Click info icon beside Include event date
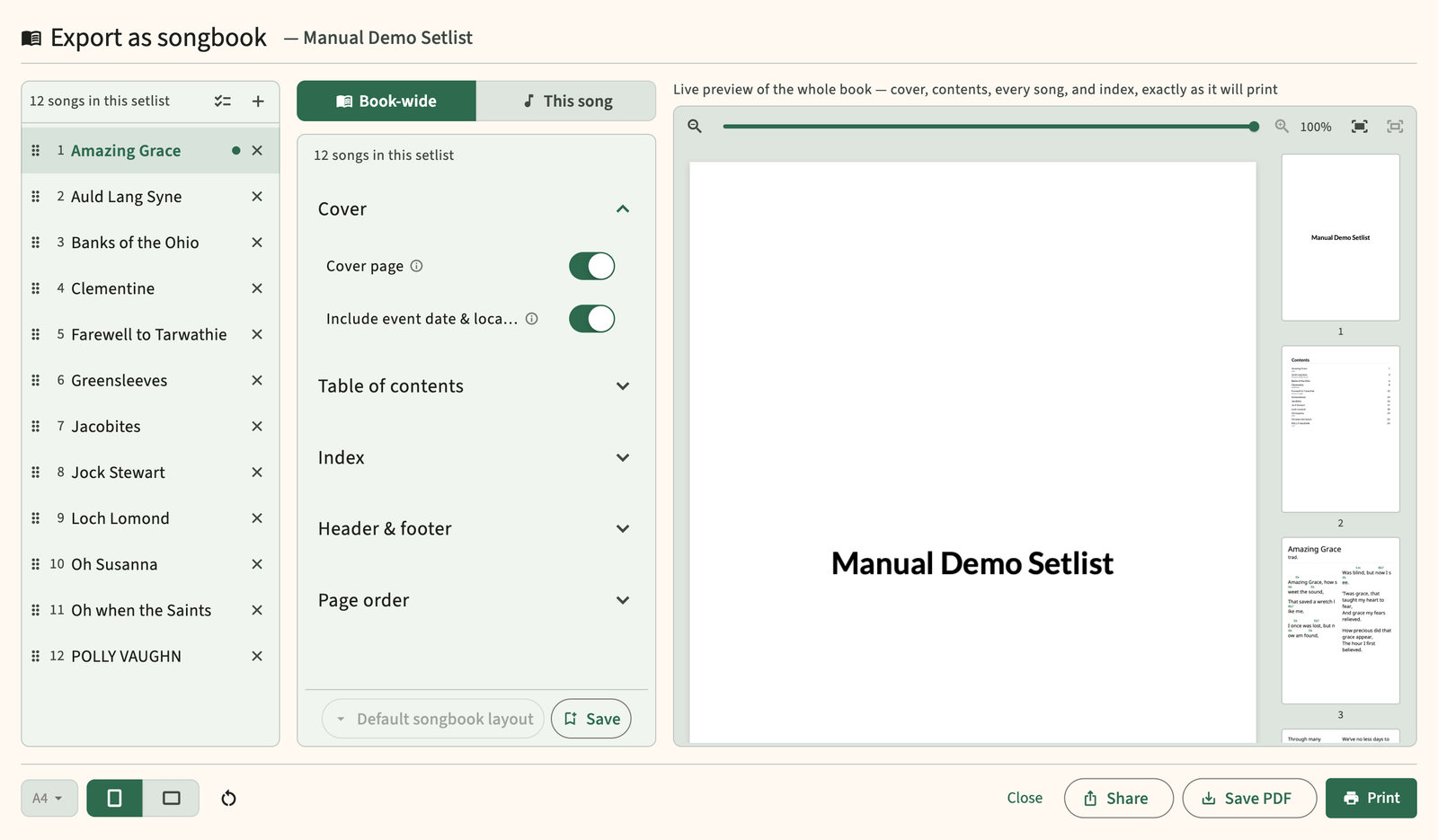1438x840 pixels. [532, 319]
